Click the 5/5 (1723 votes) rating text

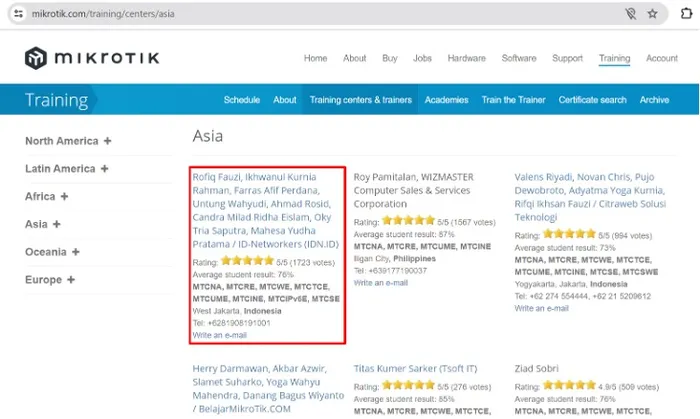[x=305, y=263]
